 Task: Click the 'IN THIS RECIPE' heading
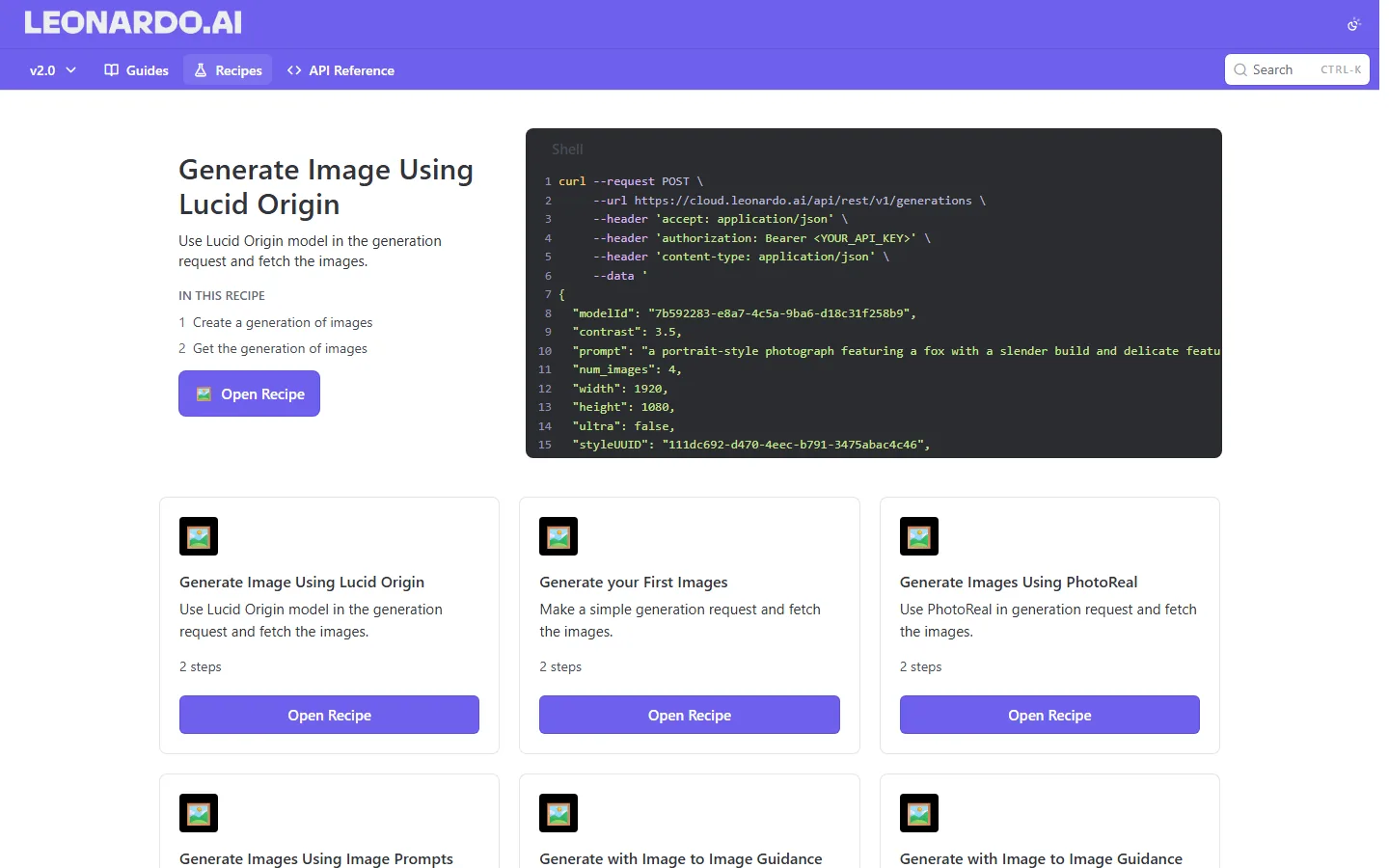click(222, 295)
